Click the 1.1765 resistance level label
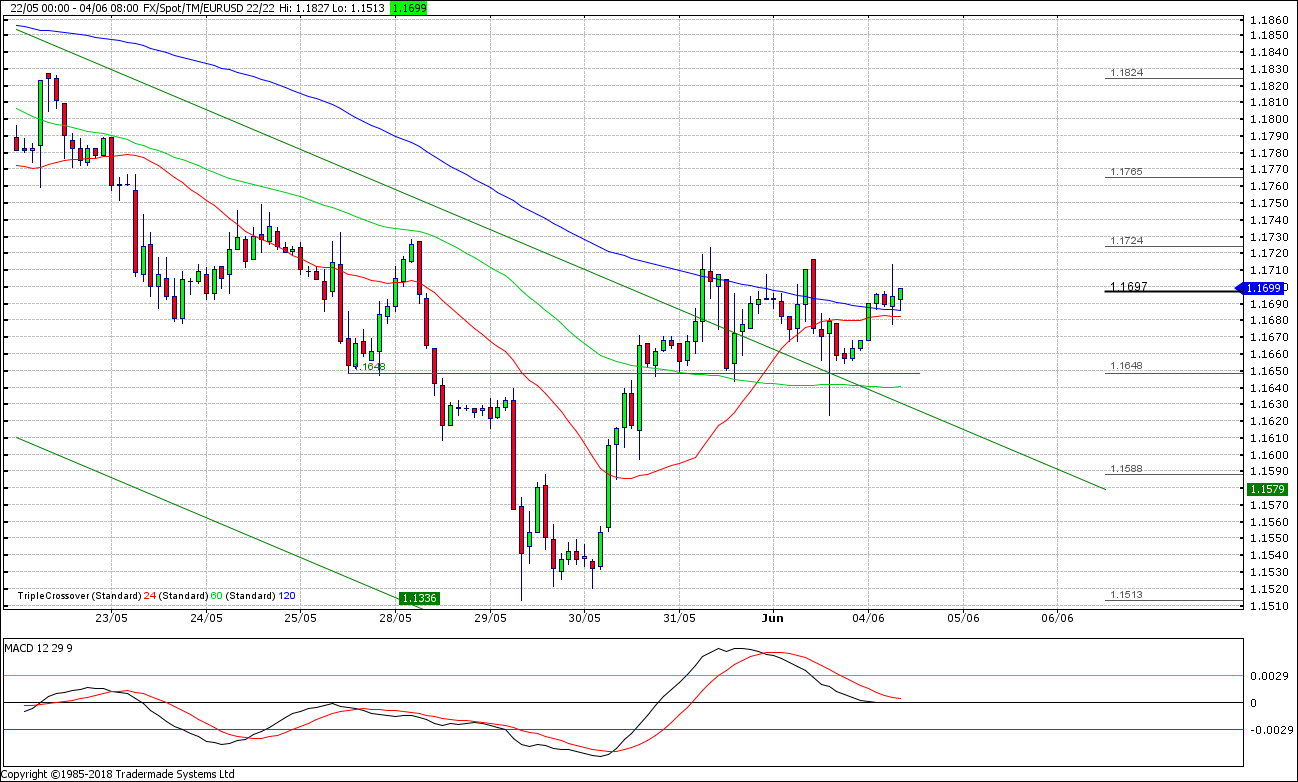The image size is (1298, 782). (x=1125, y=172)
